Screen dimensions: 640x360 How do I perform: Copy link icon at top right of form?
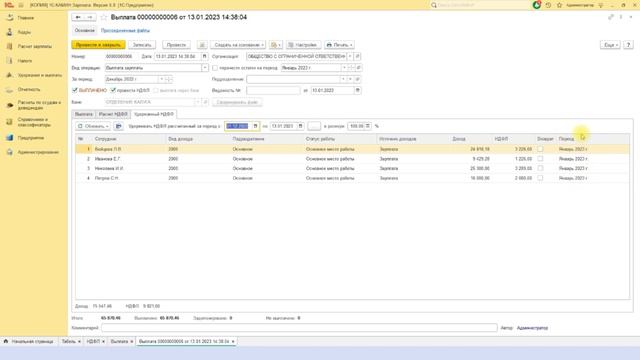(611, 17)
